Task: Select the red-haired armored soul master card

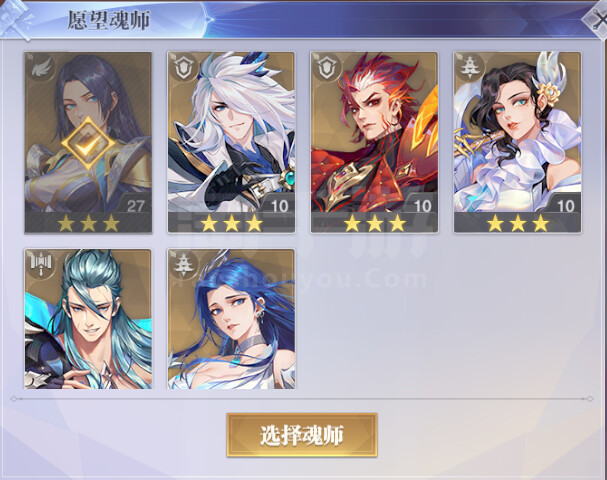Action: [374, 142]
